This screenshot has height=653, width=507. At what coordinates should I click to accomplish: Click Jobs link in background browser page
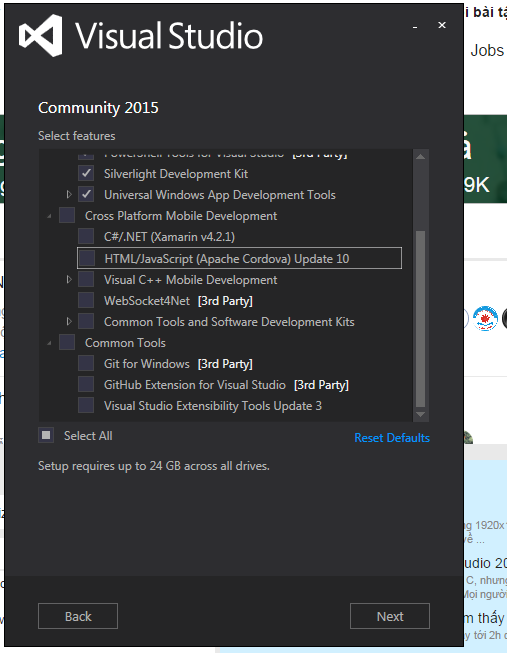click(487, 51)
